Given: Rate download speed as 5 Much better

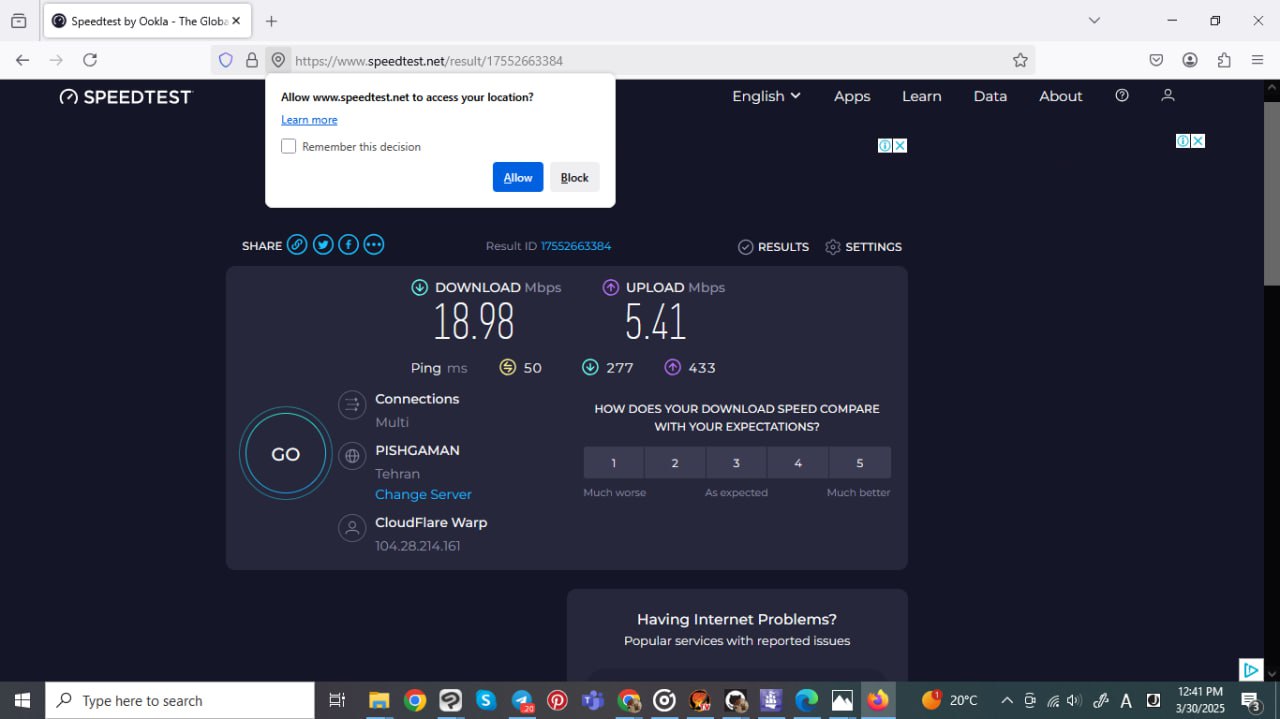Looking at the screenshot, I should coord(859,463).
